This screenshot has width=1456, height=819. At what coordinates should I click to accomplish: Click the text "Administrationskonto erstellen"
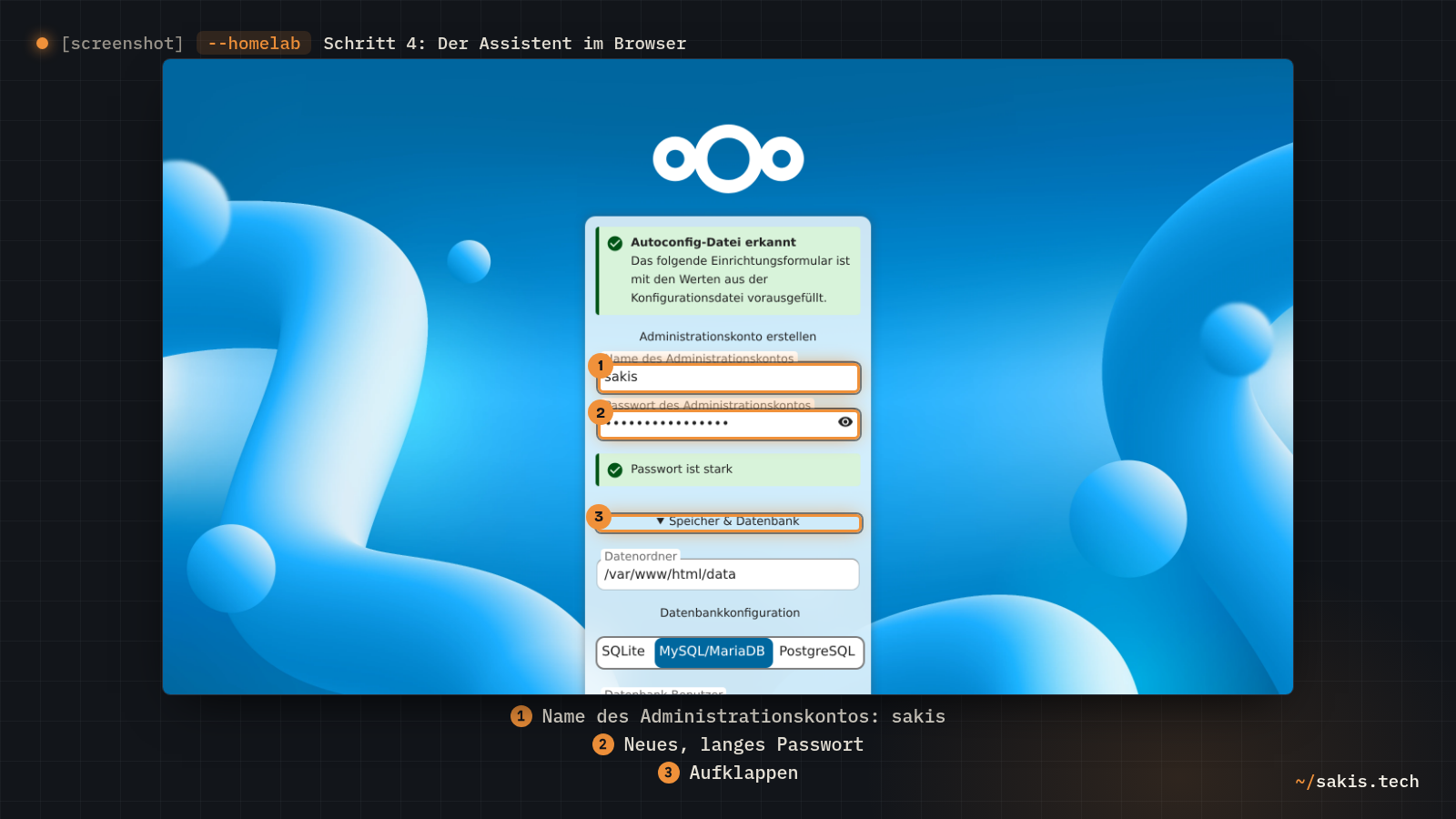pos(728,337)
